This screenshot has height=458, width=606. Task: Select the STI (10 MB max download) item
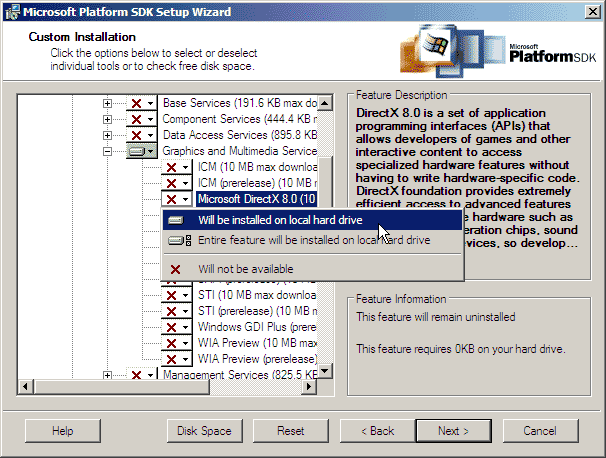[x=257, y=295]
